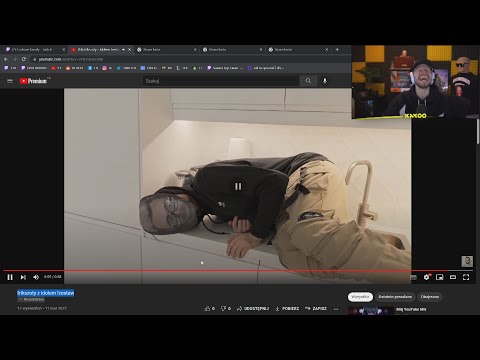Go back in the browser
Image resolution: width=480 pixels, height=360 pixels.
pyautogui.click(x=6, y=59)
